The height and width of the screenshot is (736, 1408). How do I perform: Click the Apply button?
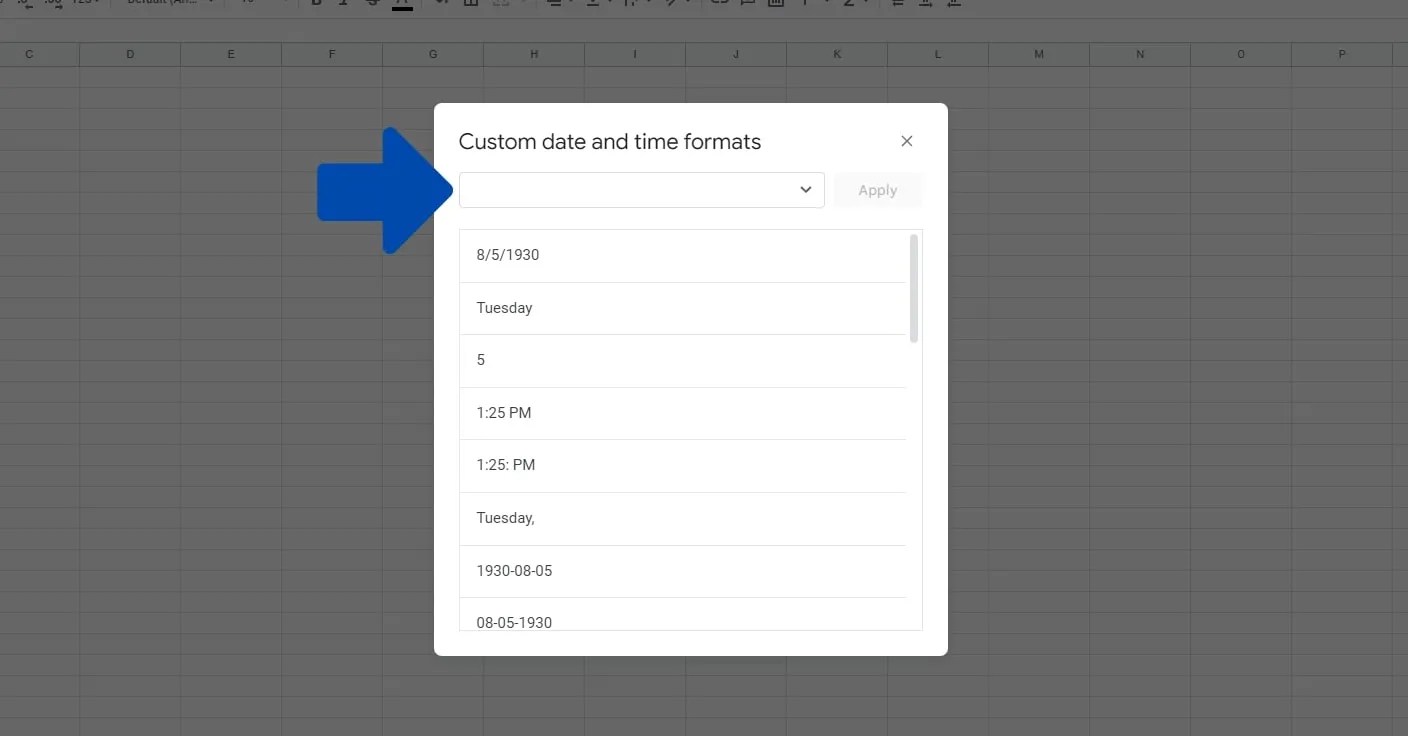tap(877, 190)
